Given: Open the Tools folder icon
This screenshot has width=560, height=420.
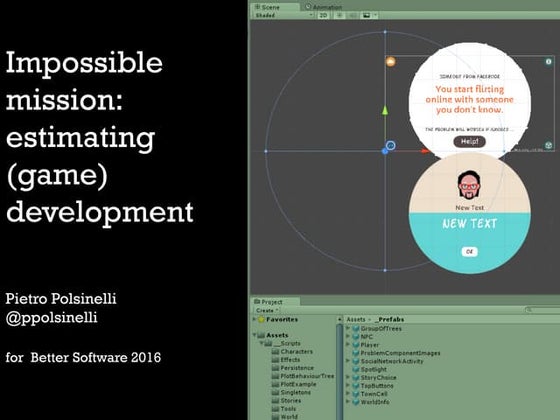Looking at the screenshot, I should coord(275,409).
